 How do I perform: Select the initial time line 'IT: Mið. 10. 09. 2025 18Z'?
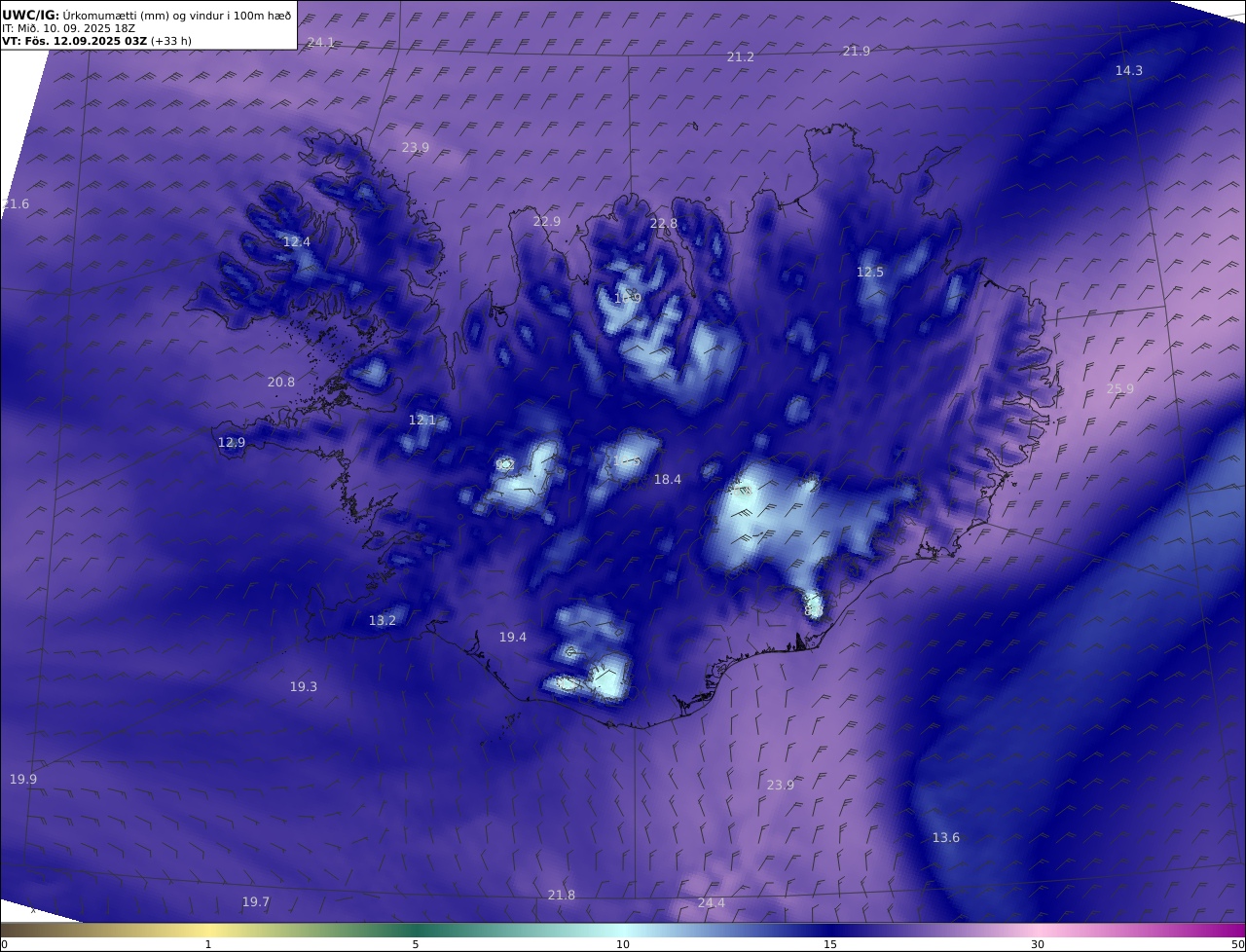click(x=68, y=28)
